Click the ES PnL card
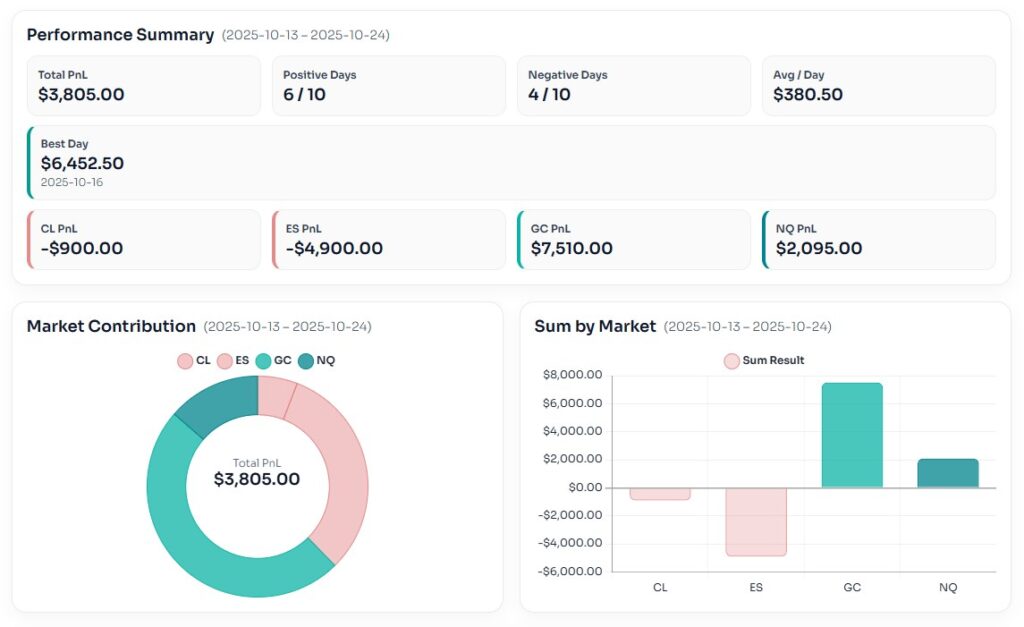This screenshot has height=627, width=1024. (388, 240)
